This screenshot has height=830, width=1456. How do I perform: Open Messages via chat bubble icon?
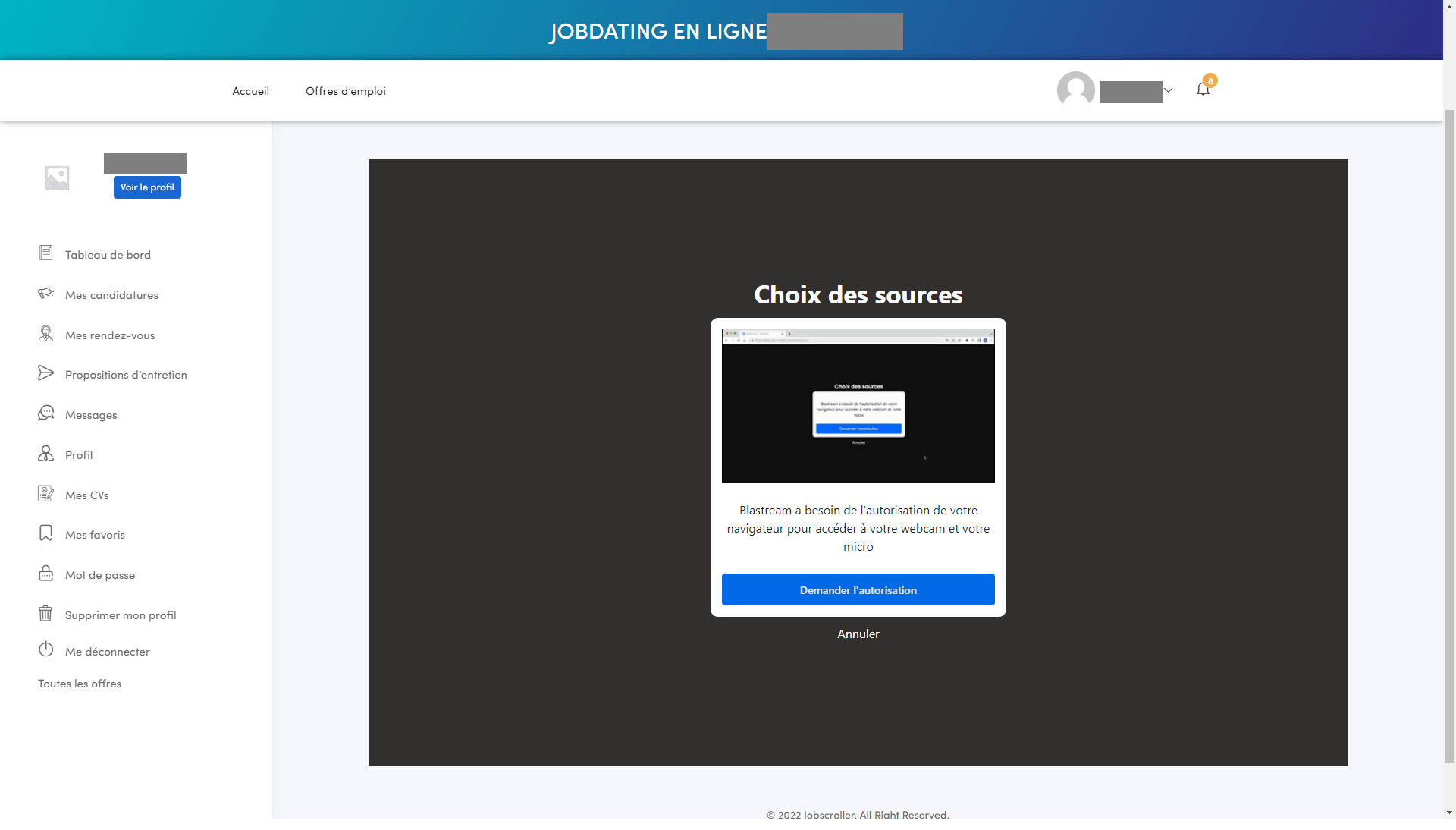45,413
